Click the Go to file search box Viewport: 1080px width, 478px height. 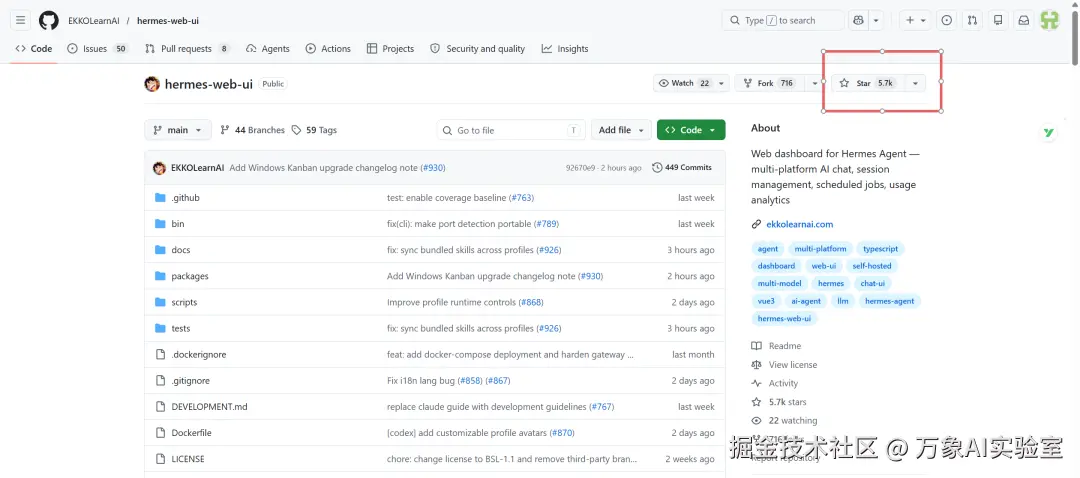(x=511, y=130)
